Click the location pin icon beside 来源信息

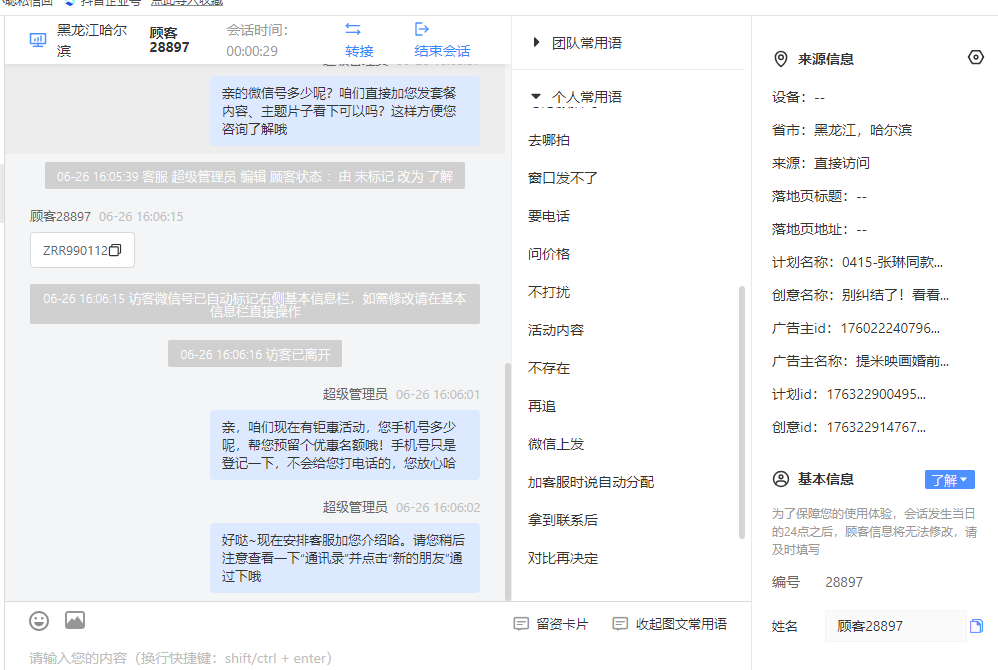[x=781, y=59]
